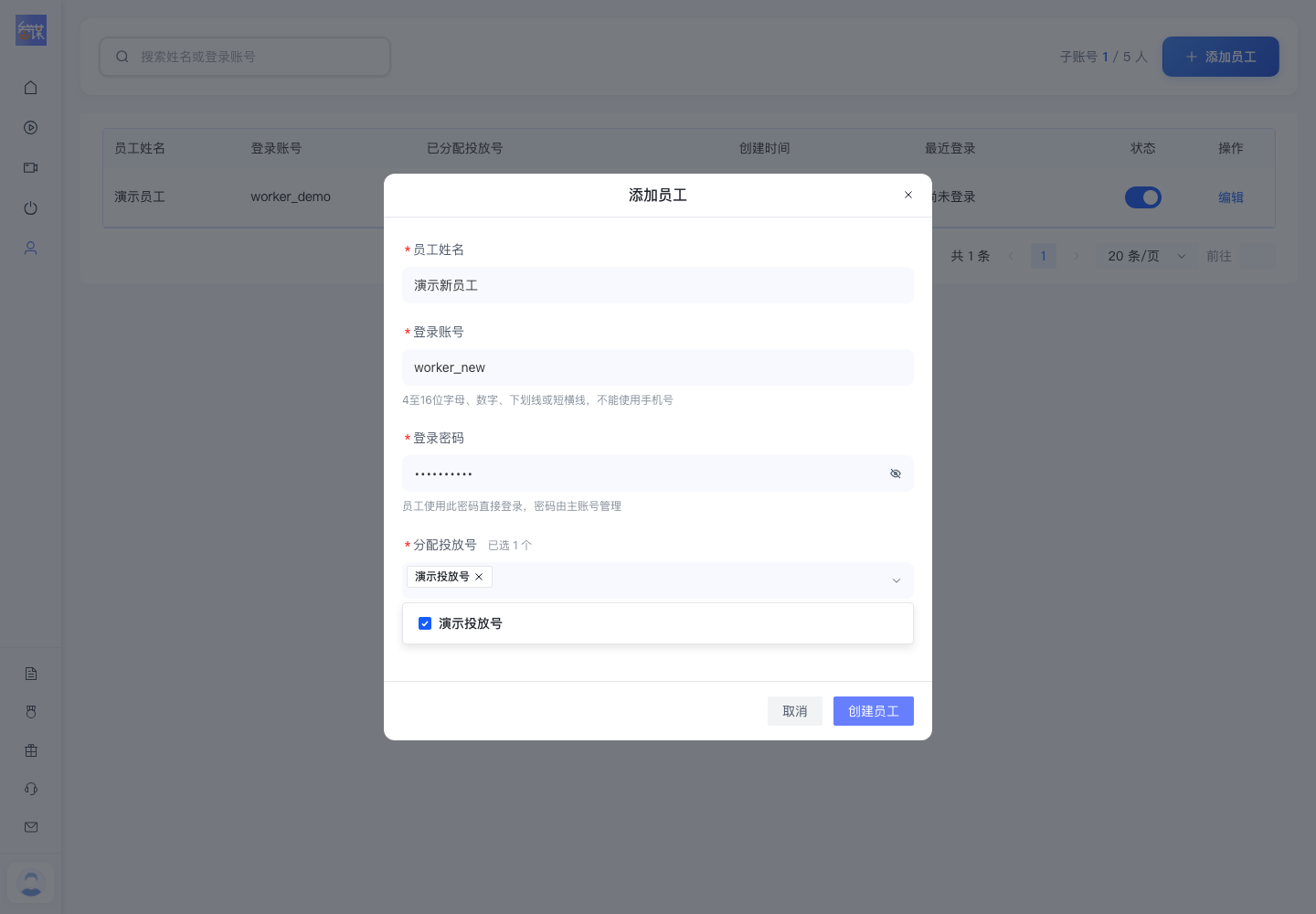The image size is (1316, 914).
Task: Click the 创建员工 button
Action: (874, 711)
